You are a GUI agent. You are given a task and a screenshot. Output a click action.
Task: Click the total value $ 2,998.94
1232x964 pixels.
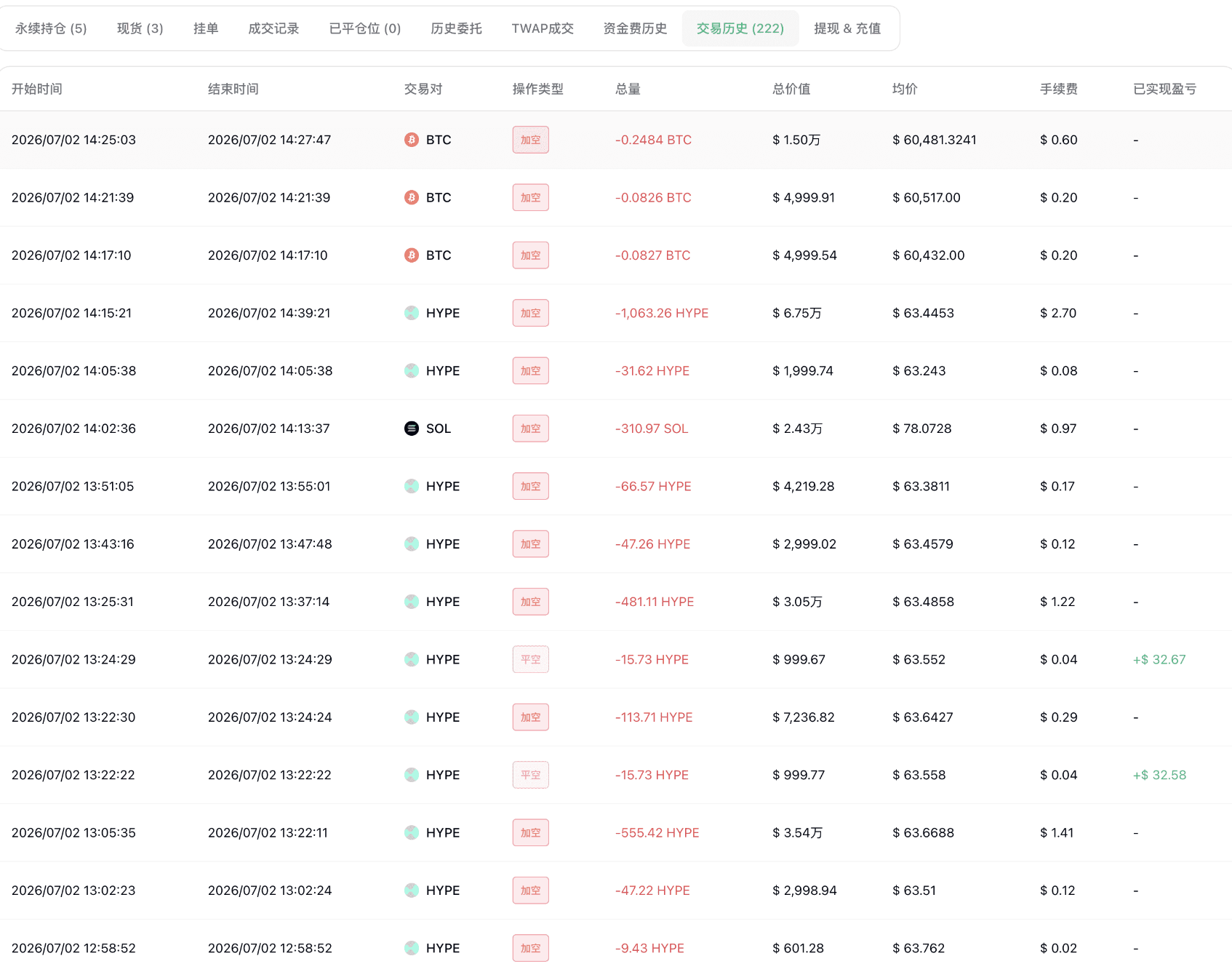(x=804, y=890)
